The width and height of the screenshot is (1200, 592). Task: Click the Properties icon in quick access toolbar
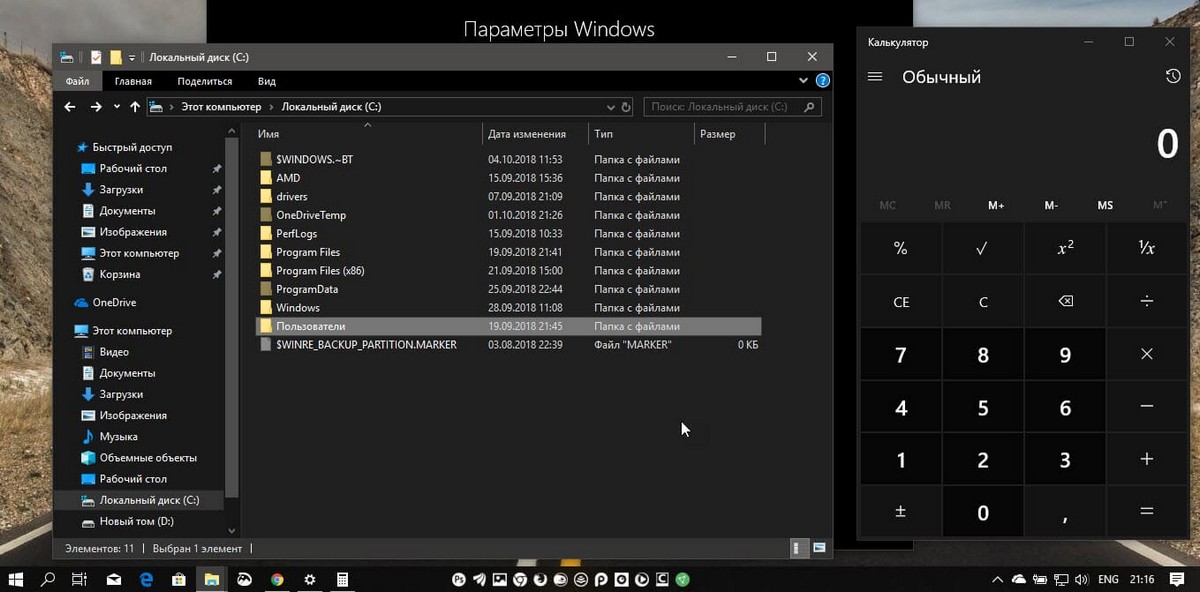[96, 57]
